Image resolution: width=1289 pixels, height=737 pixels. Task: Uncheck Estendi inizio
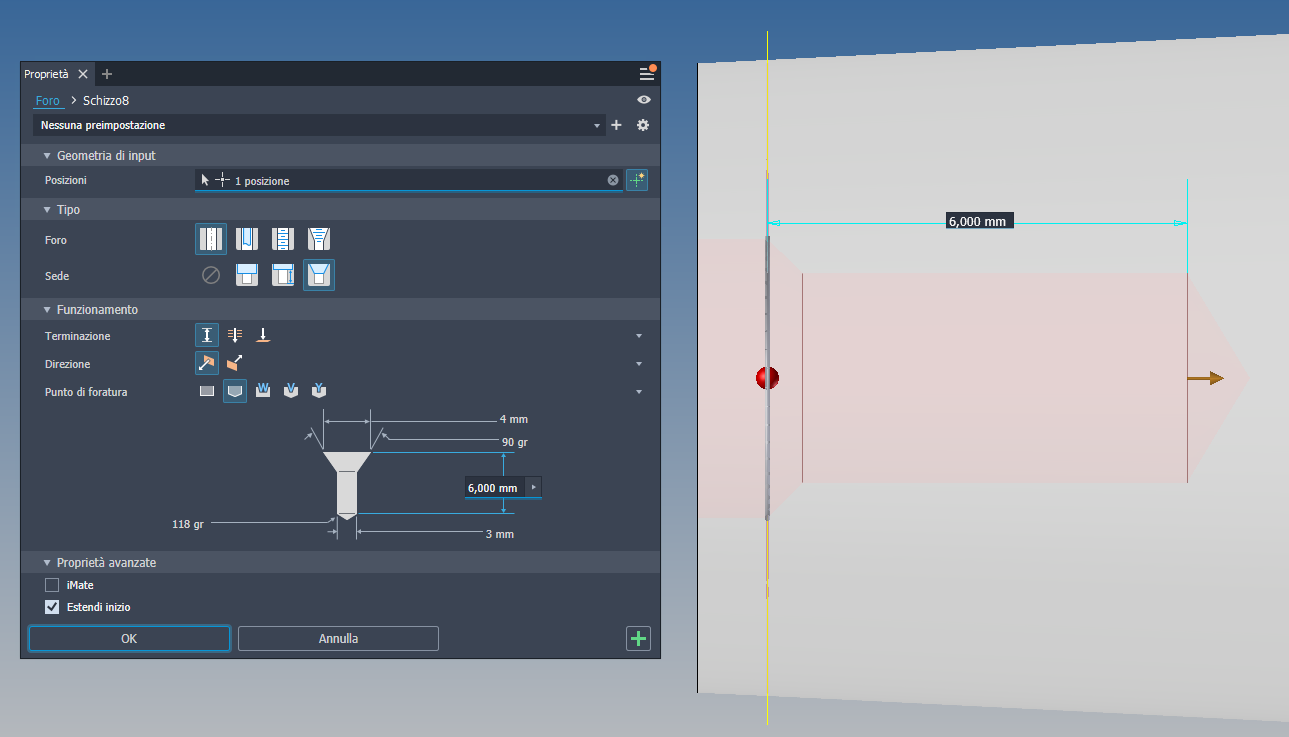click(x=51, y=607)
